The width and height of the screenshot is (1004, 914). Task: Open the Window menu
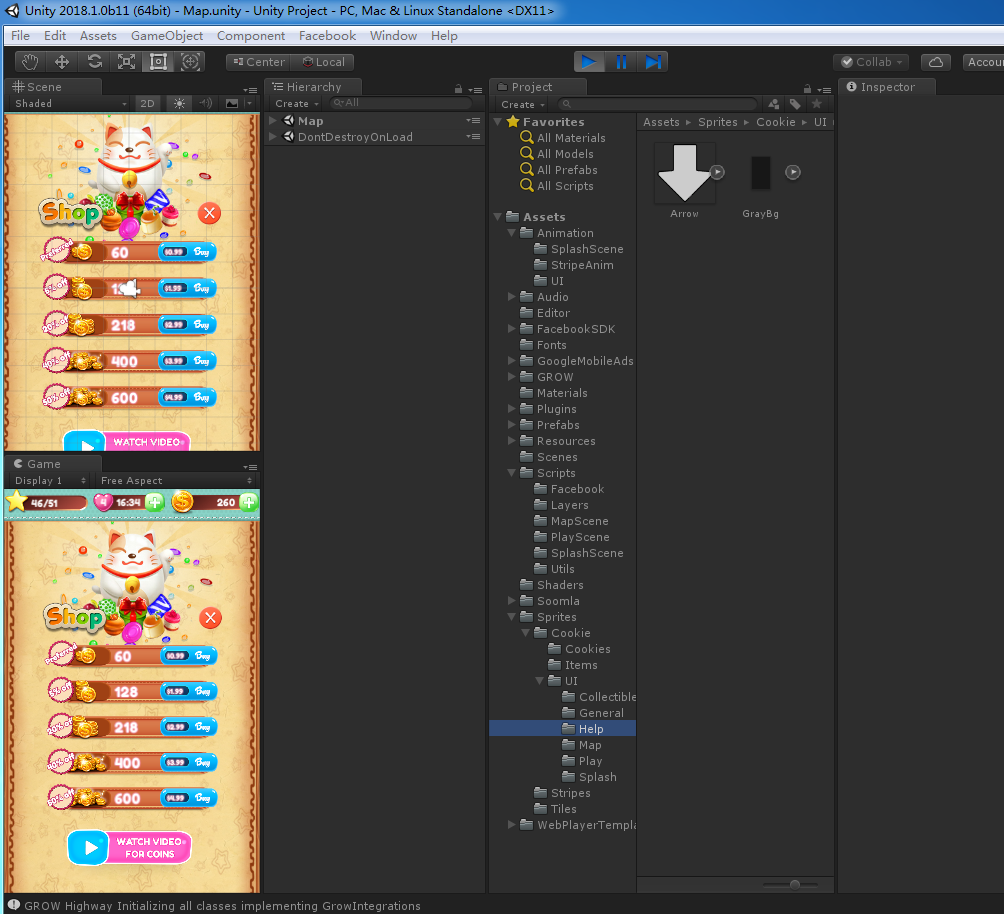click(x=393, y=36)
